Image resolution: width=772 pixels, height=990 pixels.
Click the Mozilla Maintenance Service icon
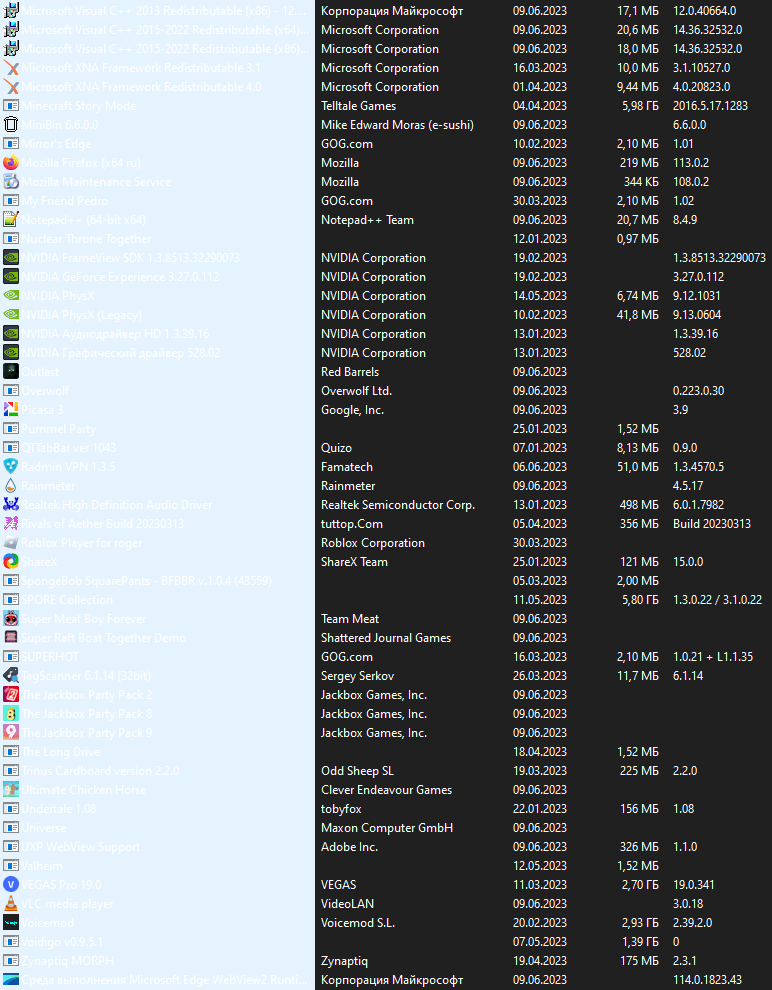point(11,182)
